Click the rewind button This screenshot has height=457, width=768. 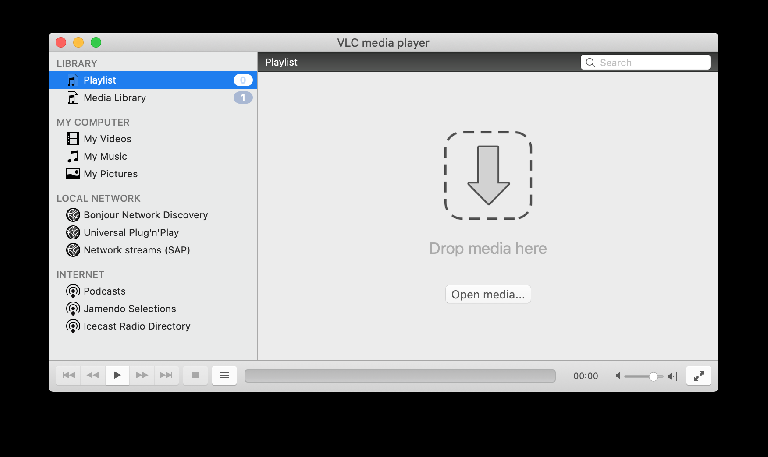point(93,375)
